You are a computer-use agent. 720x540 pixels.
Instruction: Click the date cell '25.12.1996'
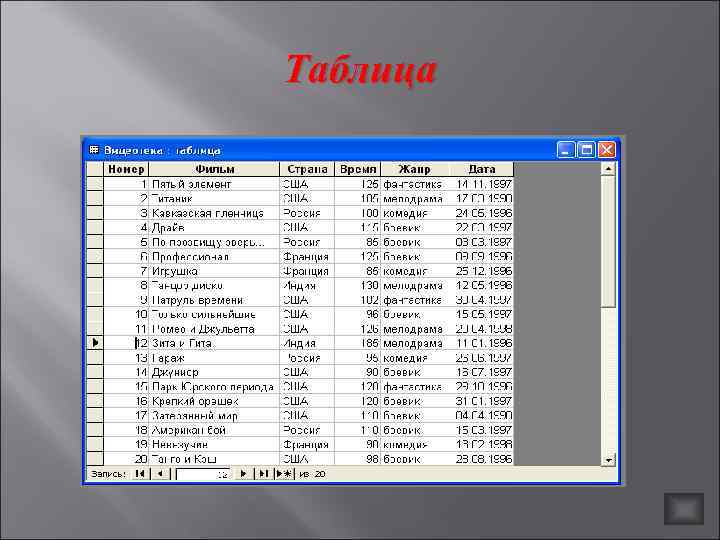click(x=481, y=271)
